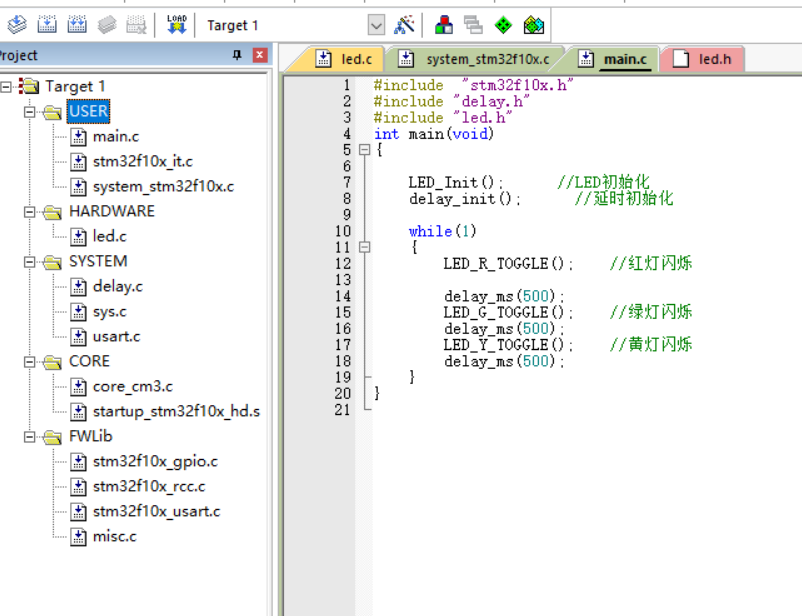Collapse the HARDWARE group

(x=30, y=211)
